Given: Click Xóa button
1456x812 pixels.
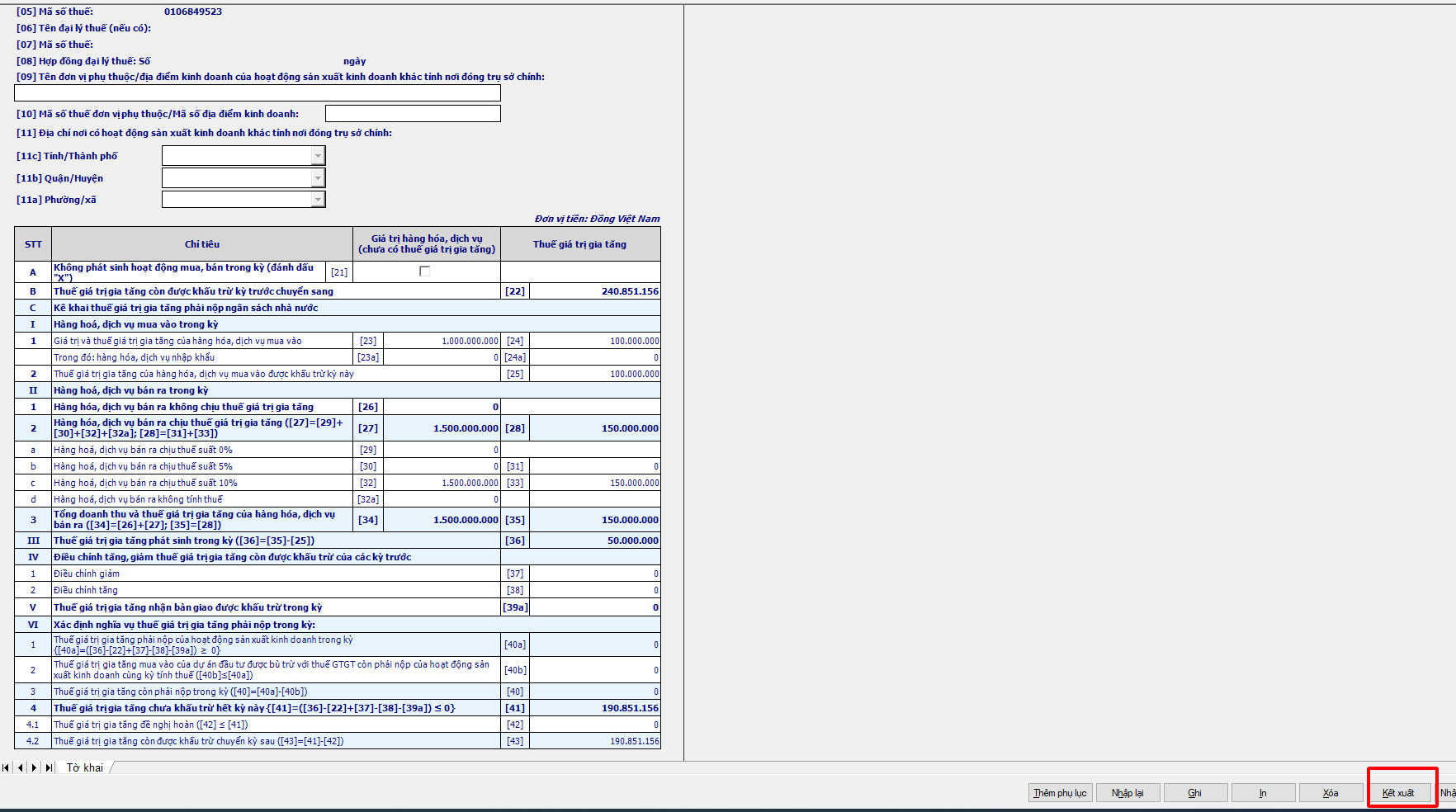Looking at the screenshot, I should pos(1331,793).
